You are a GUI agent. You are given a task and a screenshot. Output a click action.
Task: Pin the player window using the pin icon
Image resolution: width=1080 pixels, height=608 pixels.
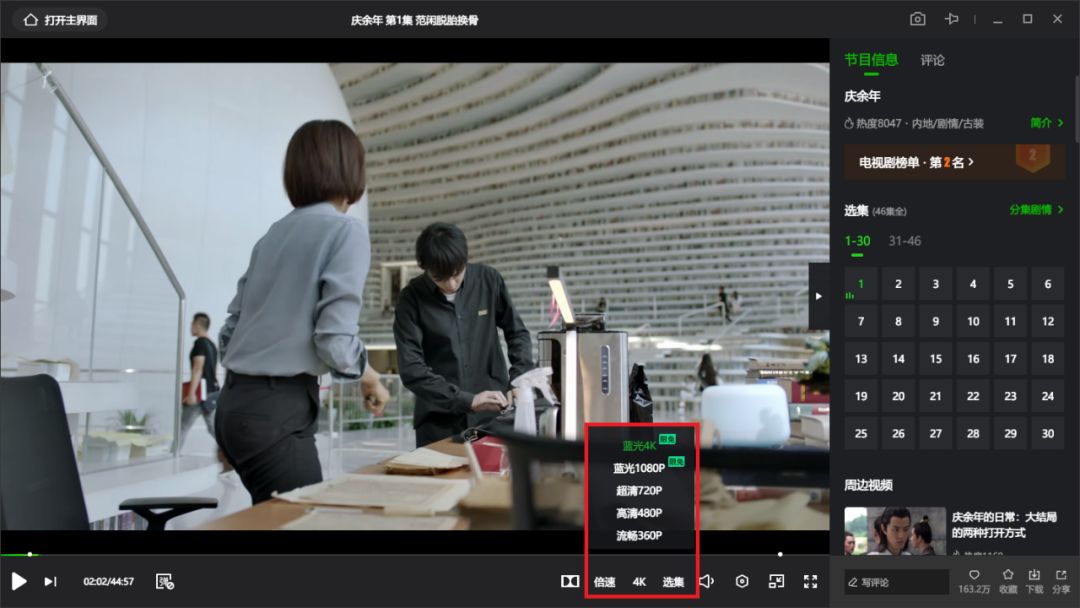[950, 19]
